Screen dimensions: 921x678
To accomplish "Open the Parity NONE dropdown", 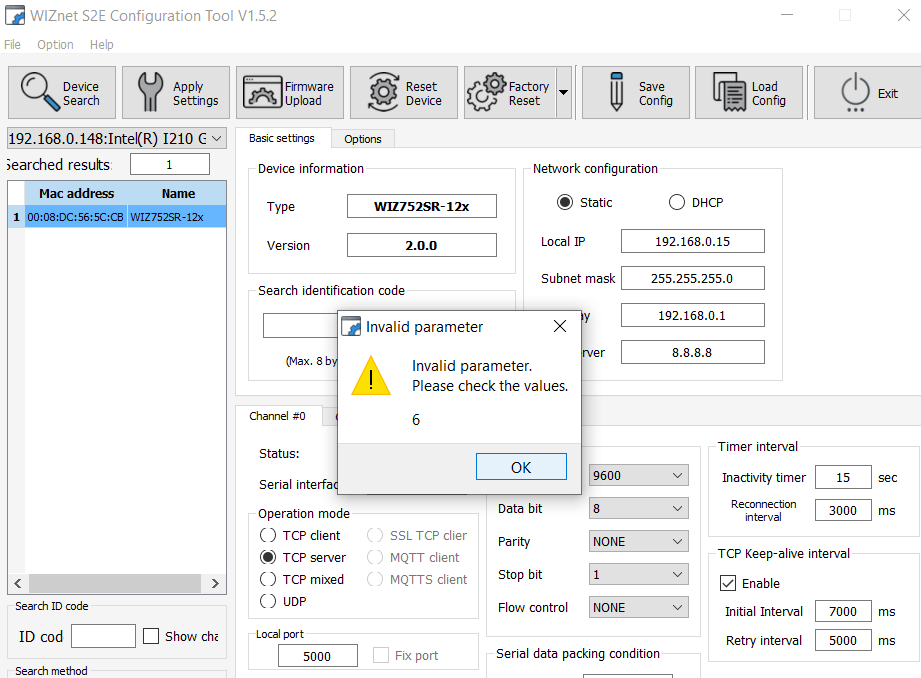I will [638, 541].
